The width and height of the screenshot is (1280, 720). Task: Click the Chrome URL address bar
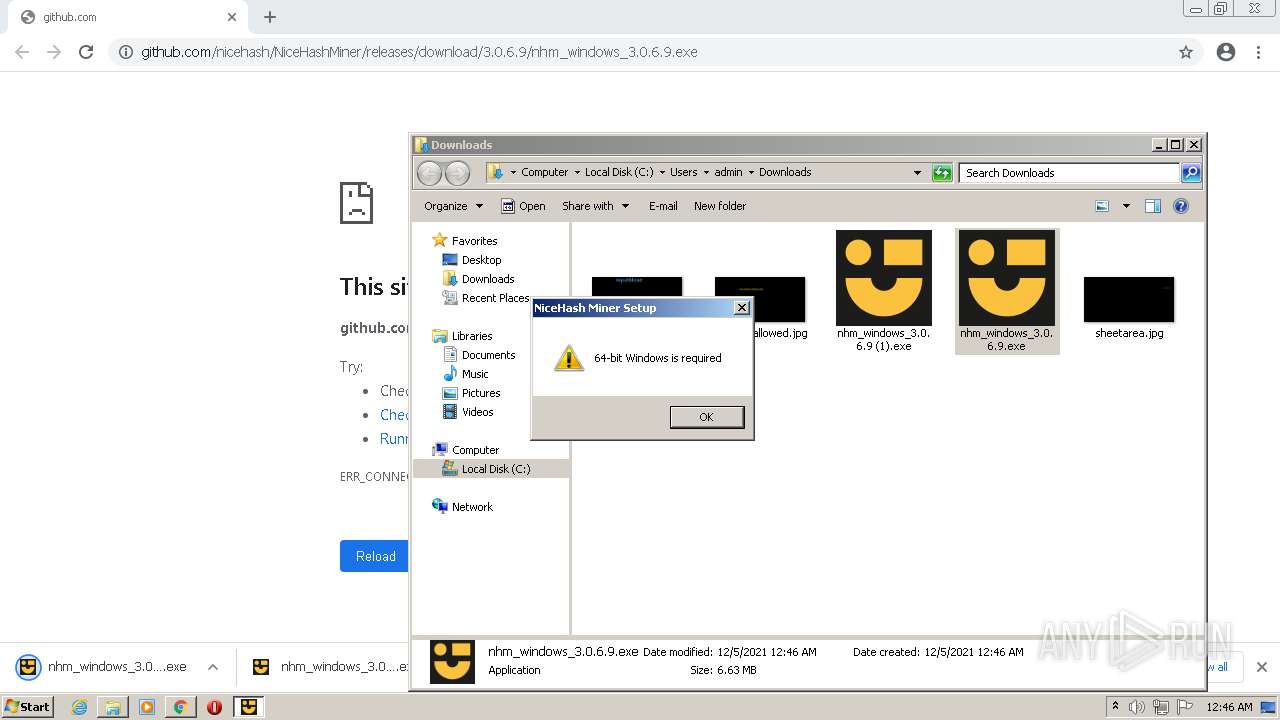[x=655, y=52]
